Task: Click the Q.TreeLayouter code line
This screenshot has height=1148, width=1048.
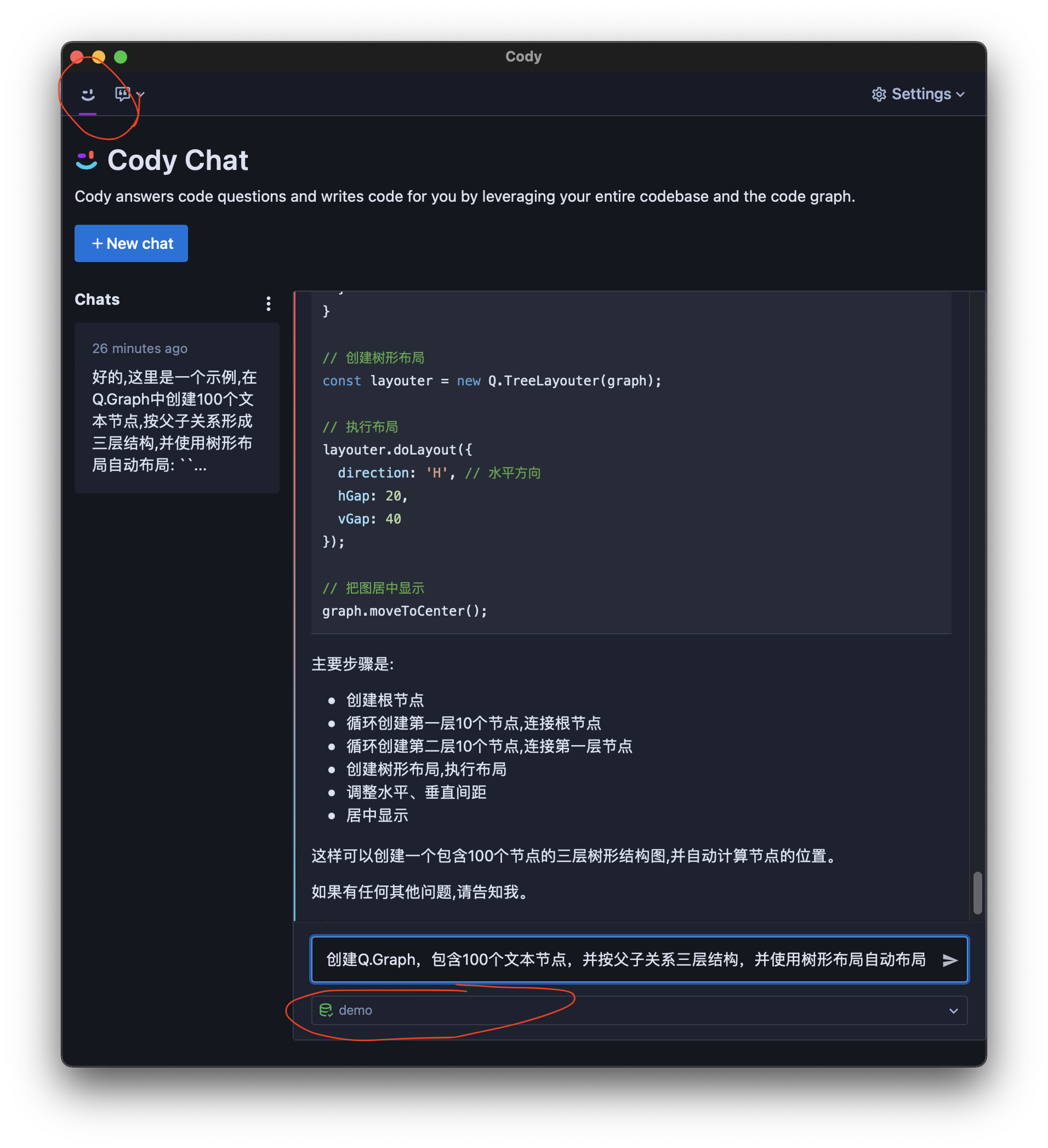Action: pos(492,380)
